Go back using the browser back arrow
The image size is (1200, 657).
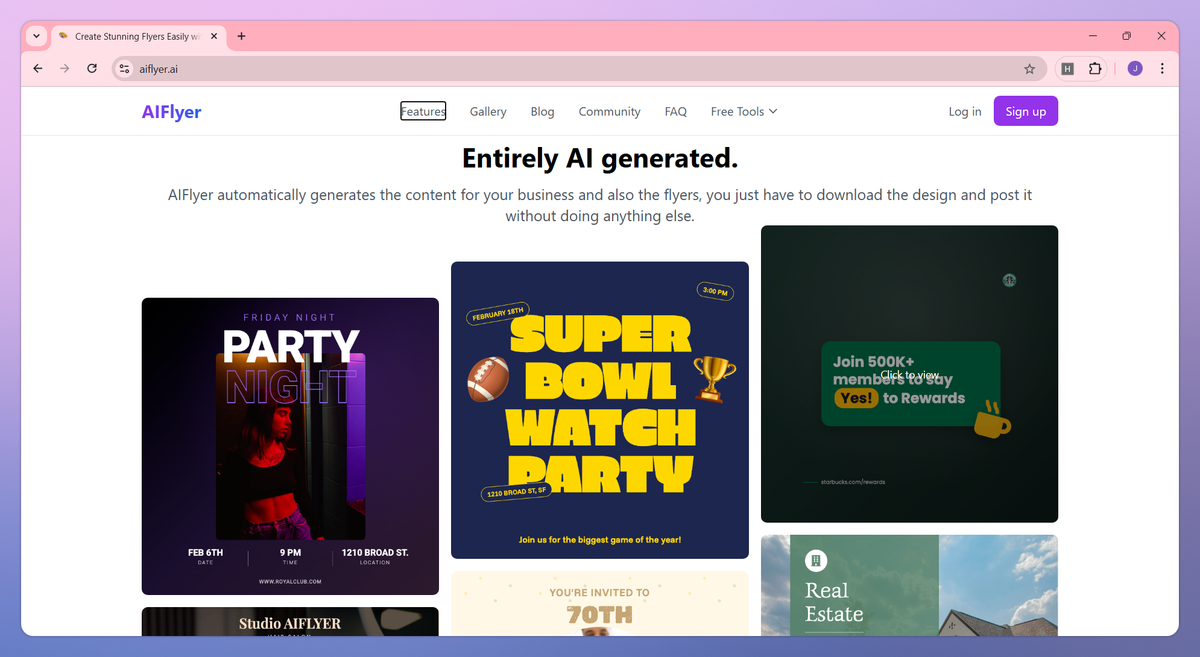point(38,69)
